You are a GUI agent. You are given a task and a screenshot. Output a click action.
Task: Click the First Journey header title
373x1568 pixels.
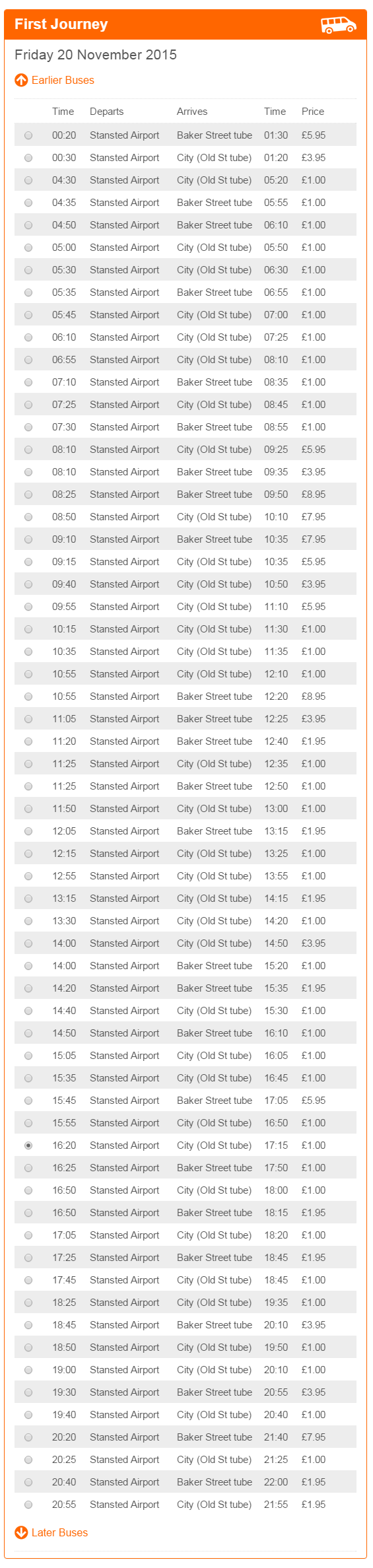pos(61,24)
